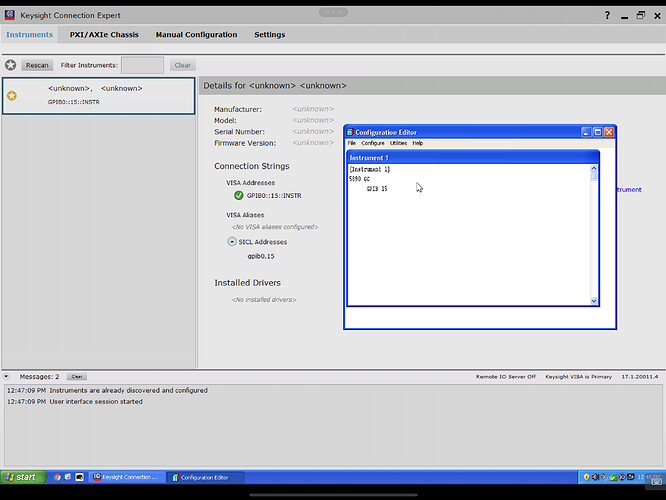This screenshot has height=500, width=666.
Task: Open the PXI/AXIe Chassis tab
Action: (104, 35)
